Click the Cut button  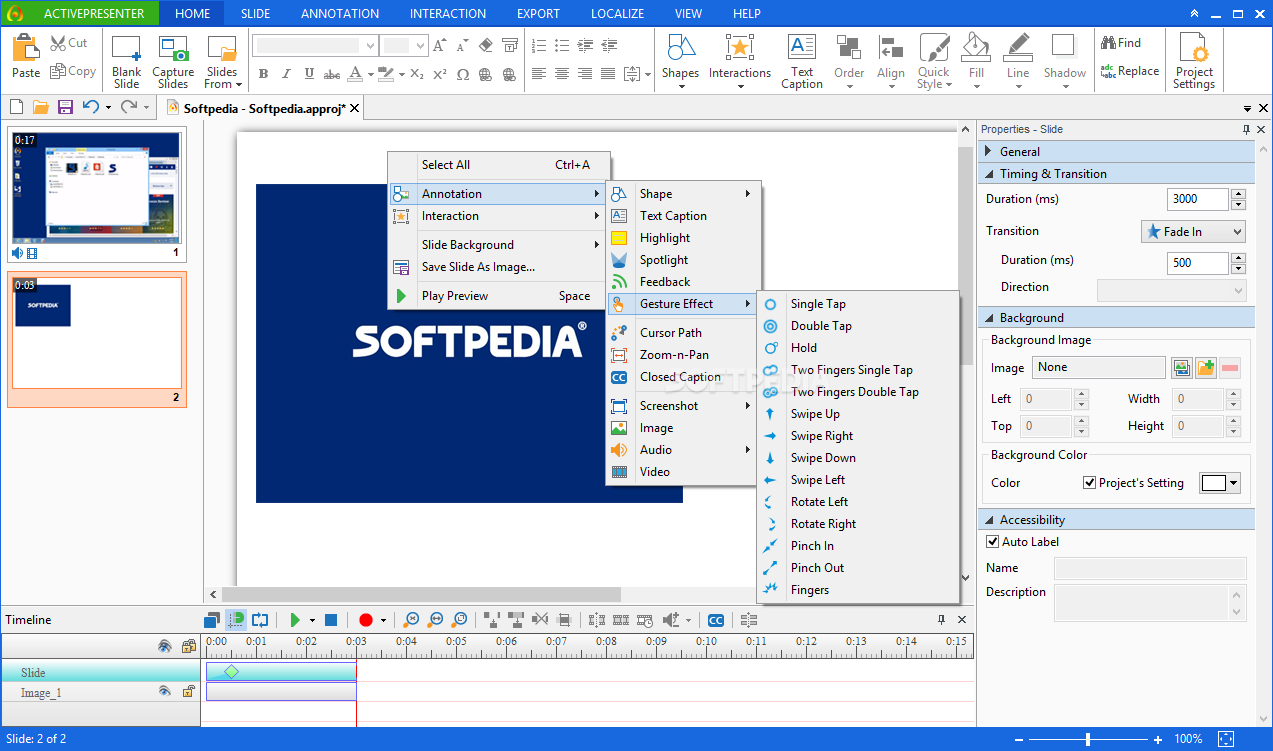68,43
